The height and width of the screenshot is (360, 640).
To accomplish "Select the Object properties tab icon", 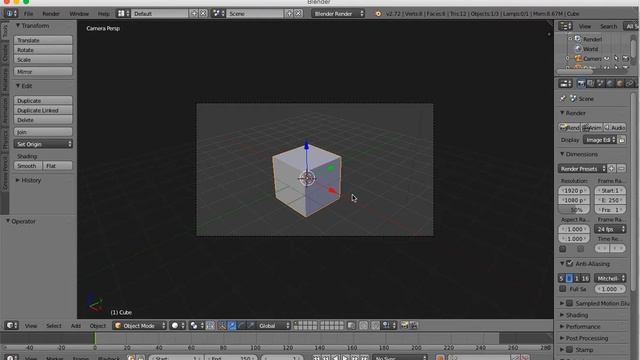I will point(620,83).
